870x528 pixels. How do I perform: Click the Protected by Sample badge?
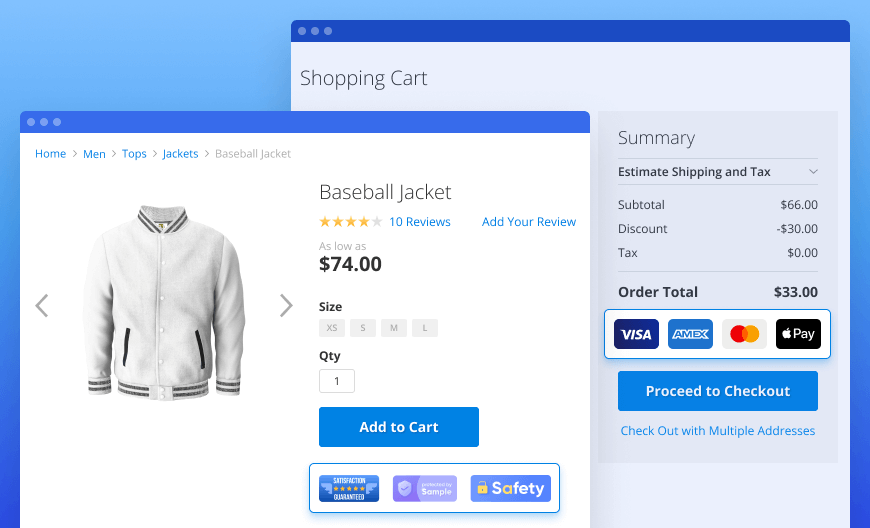425,488
